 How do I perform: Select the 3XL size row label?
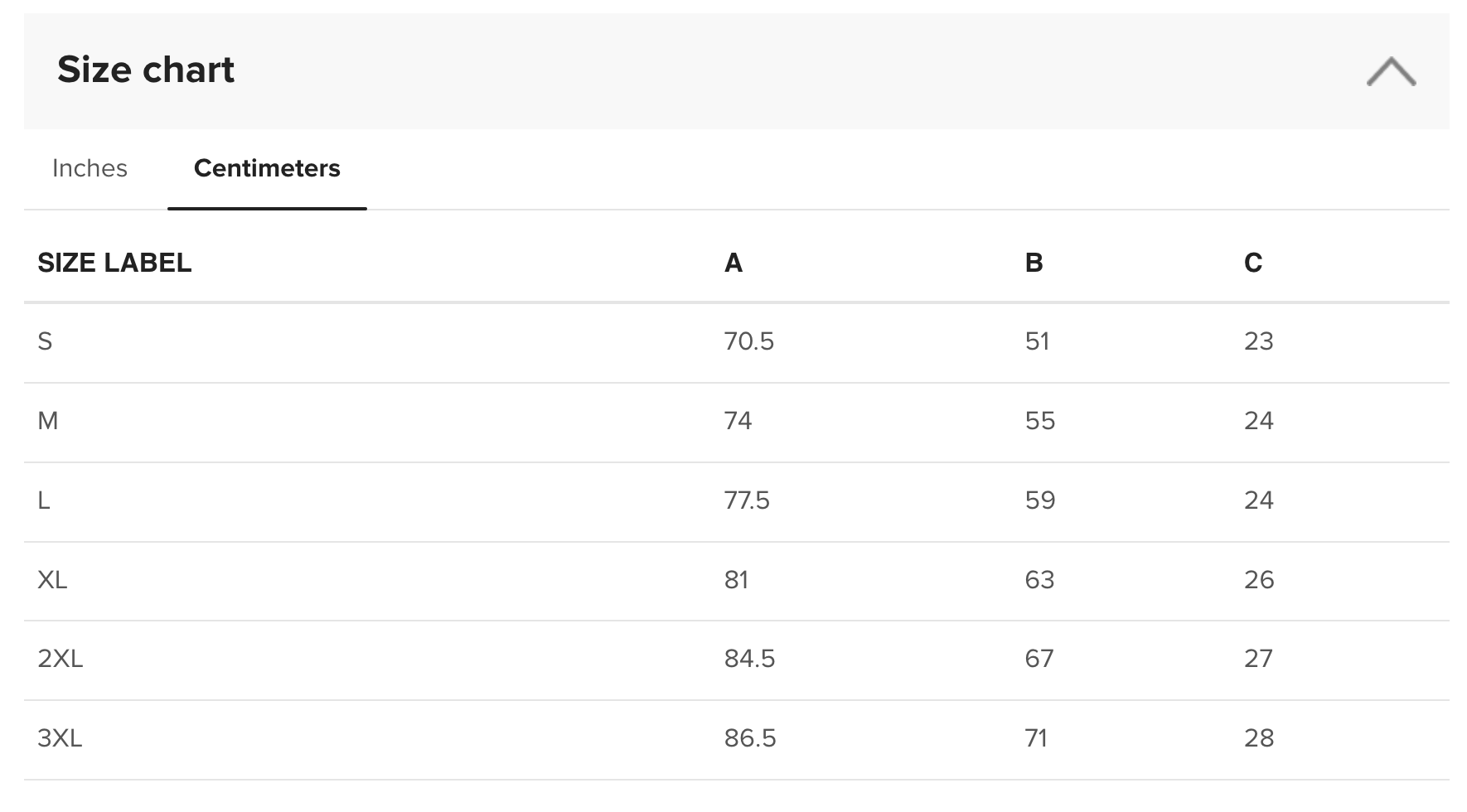click(x=60, y=738)
